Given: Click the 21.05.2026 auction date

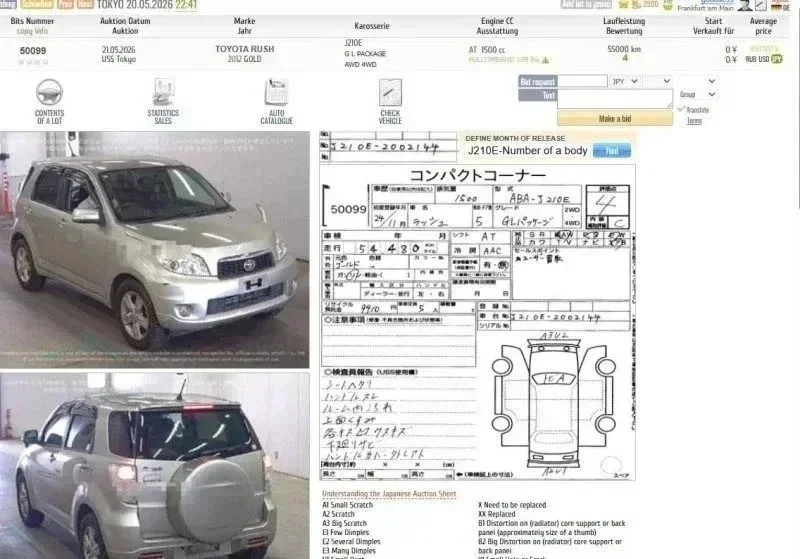Looking at the screenshot, I should [118, 50].
